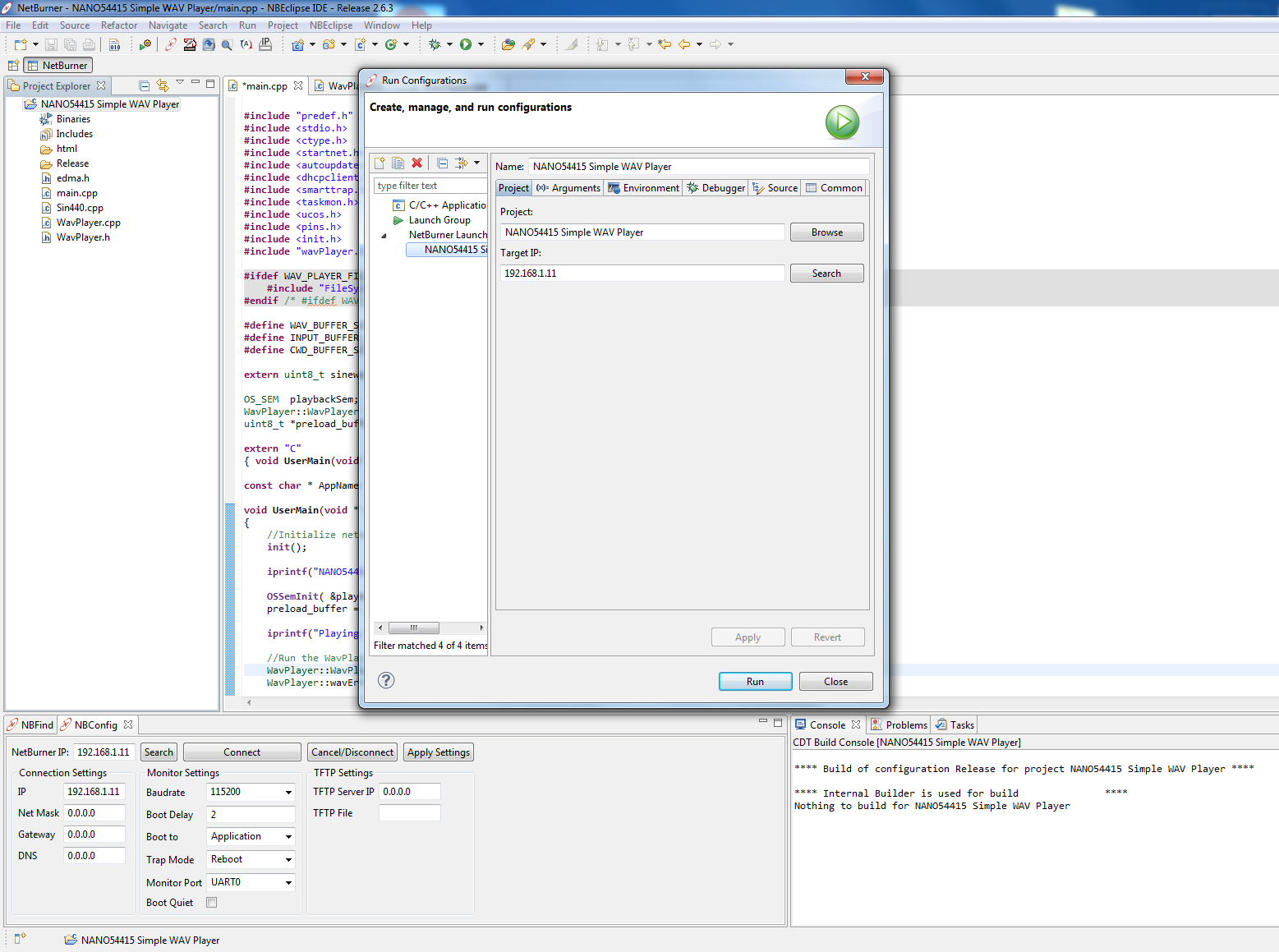1279x952 pixels.
Task: Open the Trap Mode dropdown
Action: point(288,860)
